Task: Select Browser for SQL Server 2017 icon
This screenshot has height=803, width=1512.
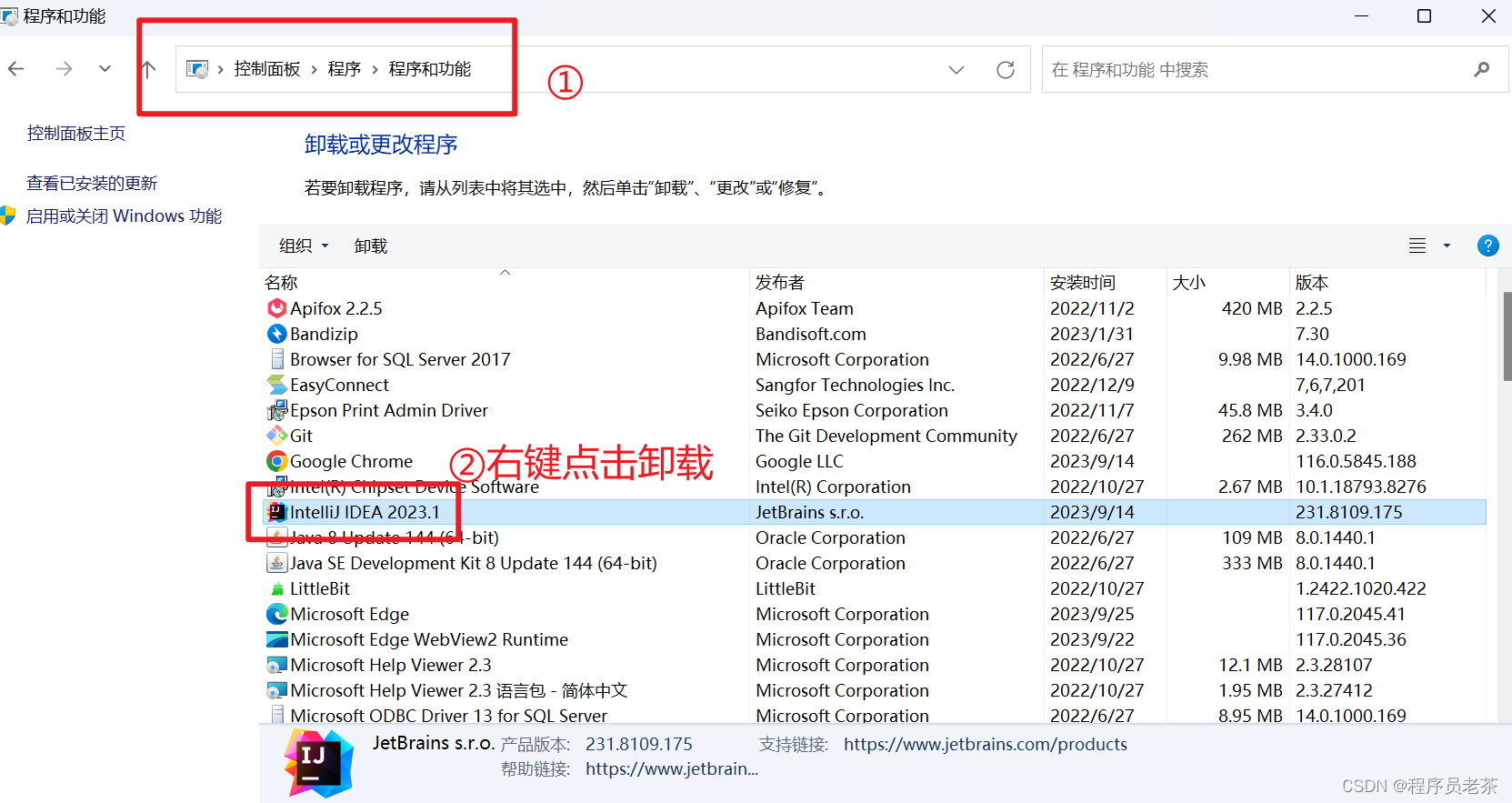Action: click(277, 359)
